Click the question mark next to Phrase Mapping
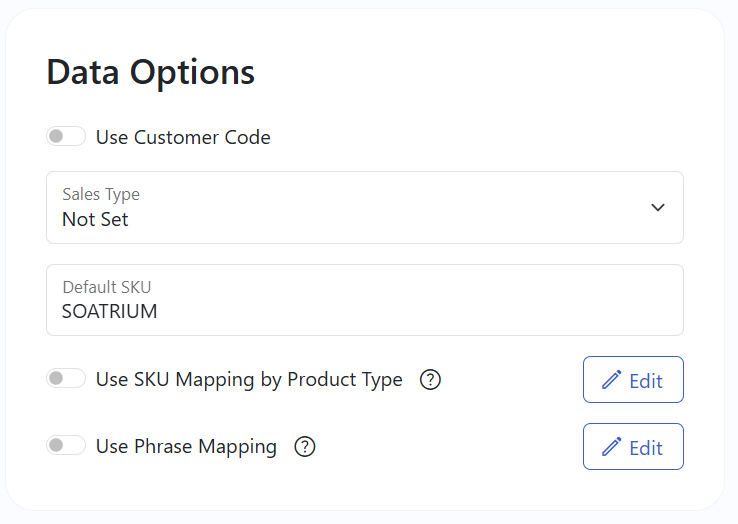Screen dimensions: 738x524 tap(305, 447)
